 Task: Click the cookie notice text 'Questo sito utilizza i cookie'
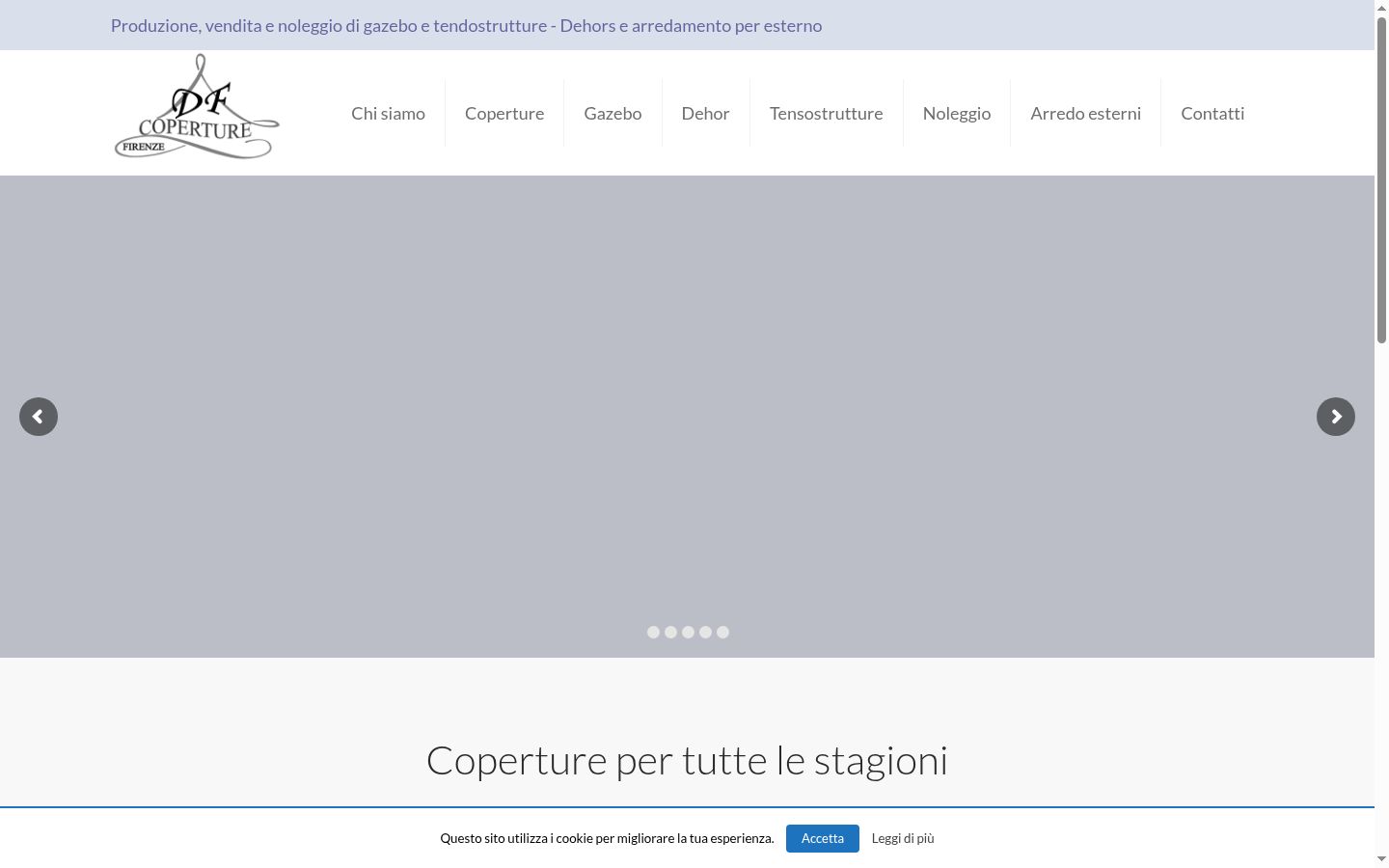pos(523,838)
